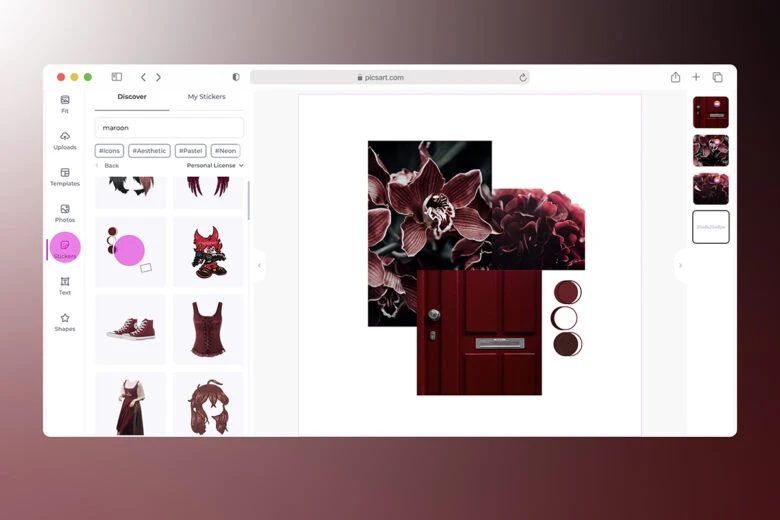Expand the right layers panel arrow
Viewport: 780px width, 520px height.
point(679,265)
